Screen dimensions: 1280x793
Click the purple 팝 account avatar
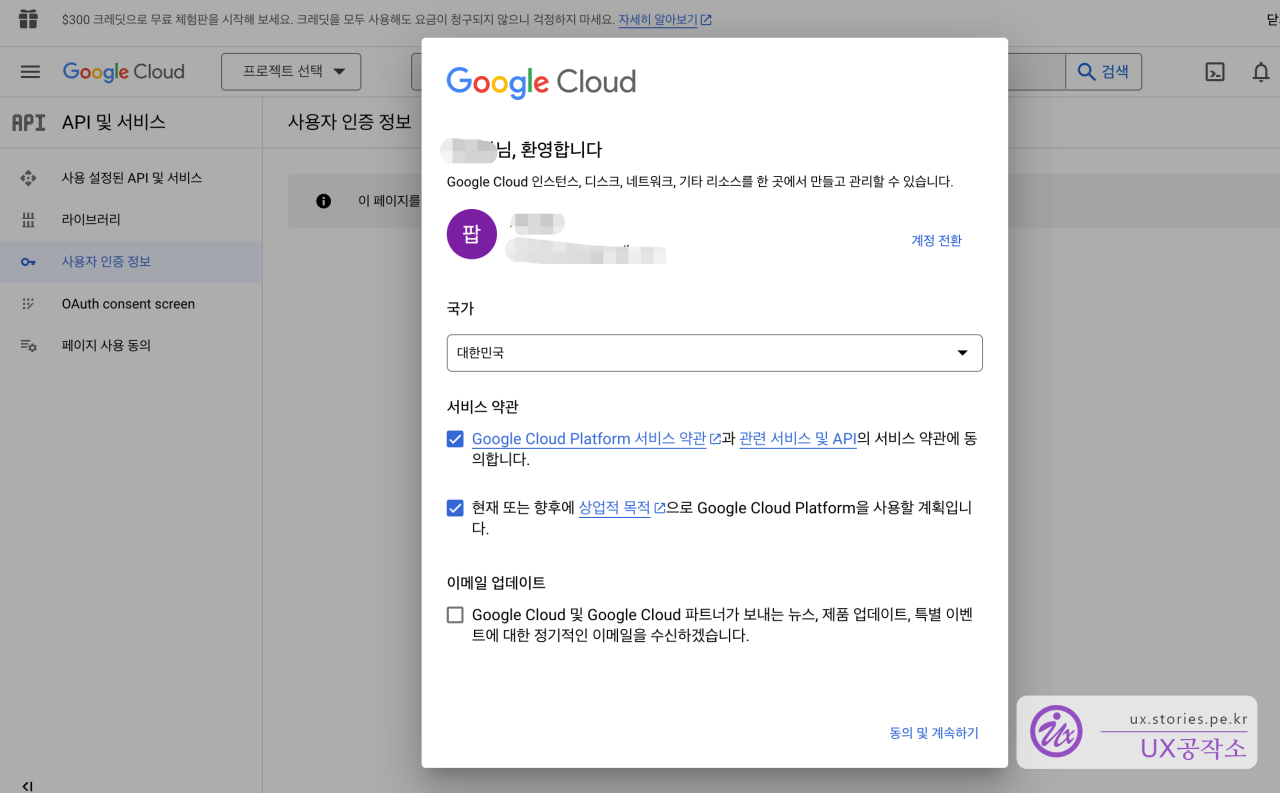tap(472, 234)
